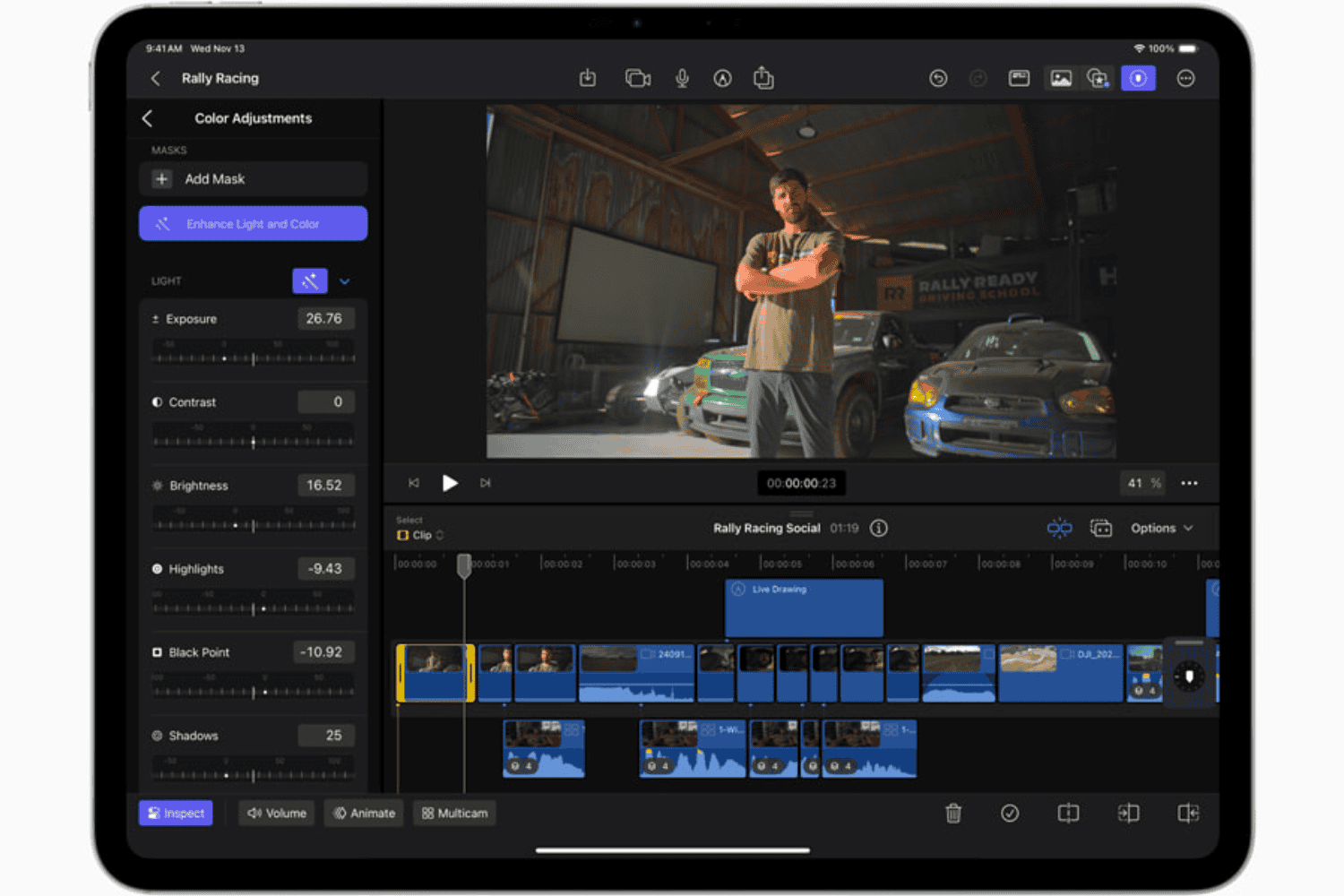
Task: Select the Live Drawing clip in timeline
Action: point(803,607)
